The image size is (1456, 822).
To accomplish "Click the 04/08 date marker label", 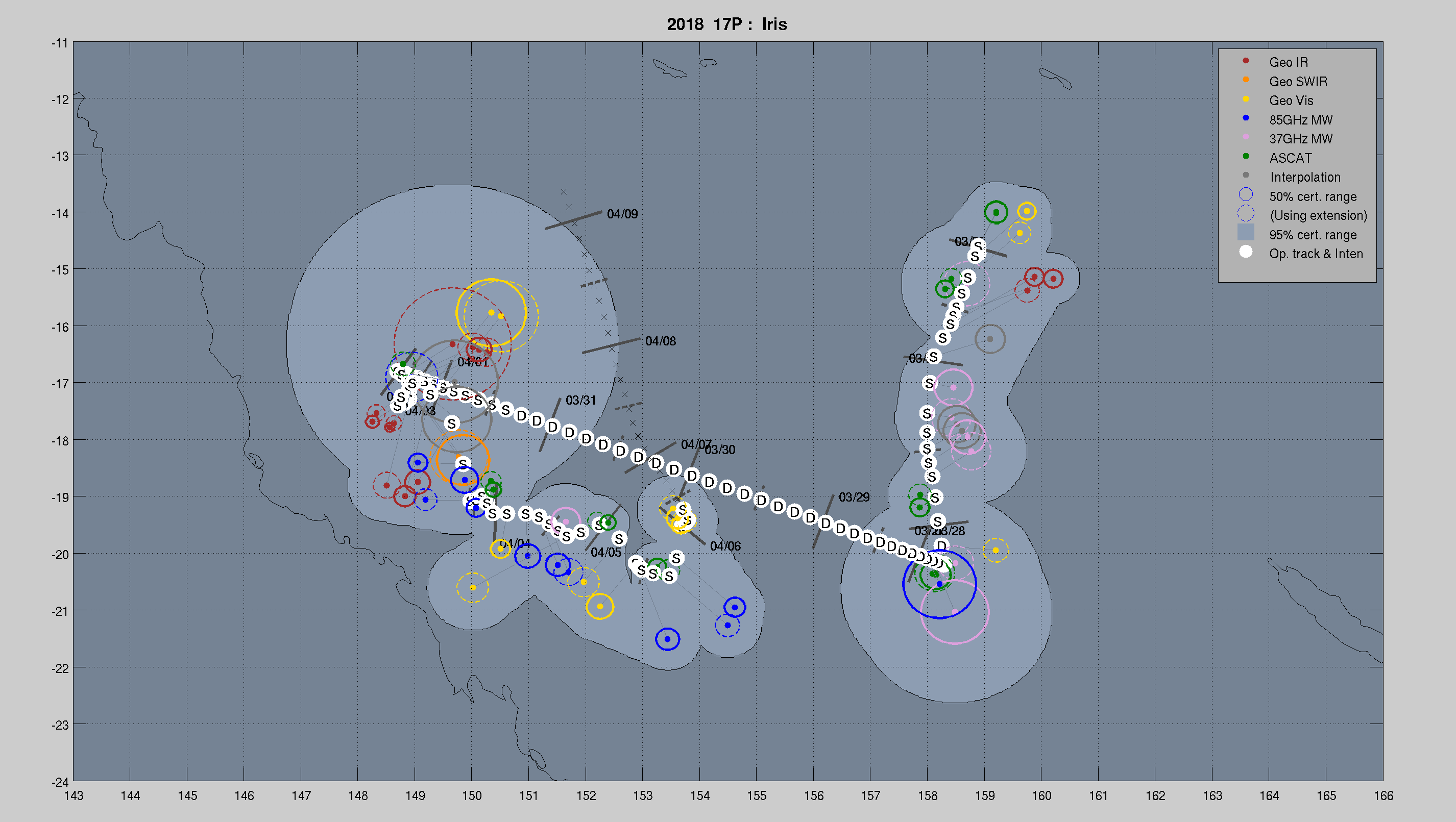I will coord(660,341).
